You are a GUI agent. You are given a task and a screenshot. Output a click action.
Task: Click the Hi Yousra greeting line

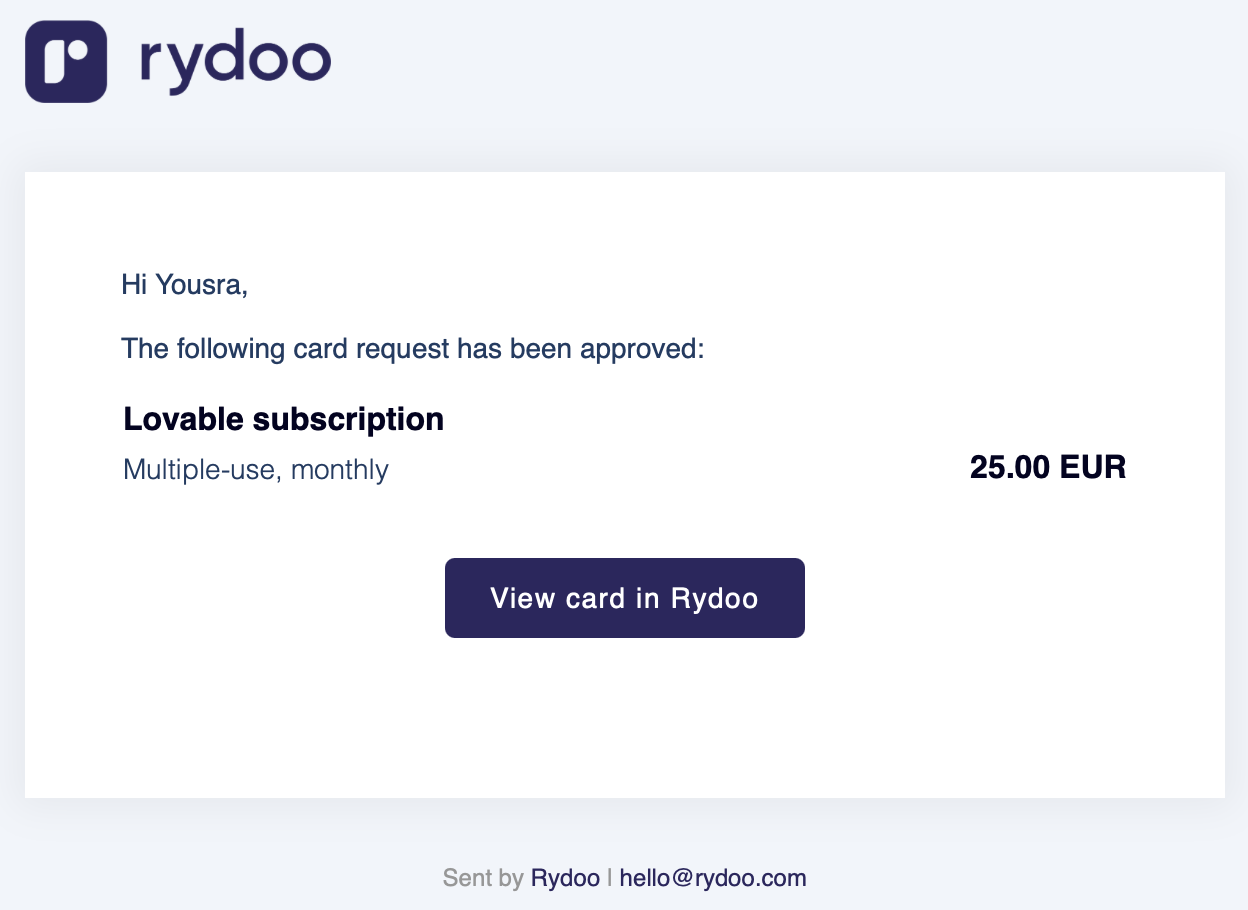(184, 285)
